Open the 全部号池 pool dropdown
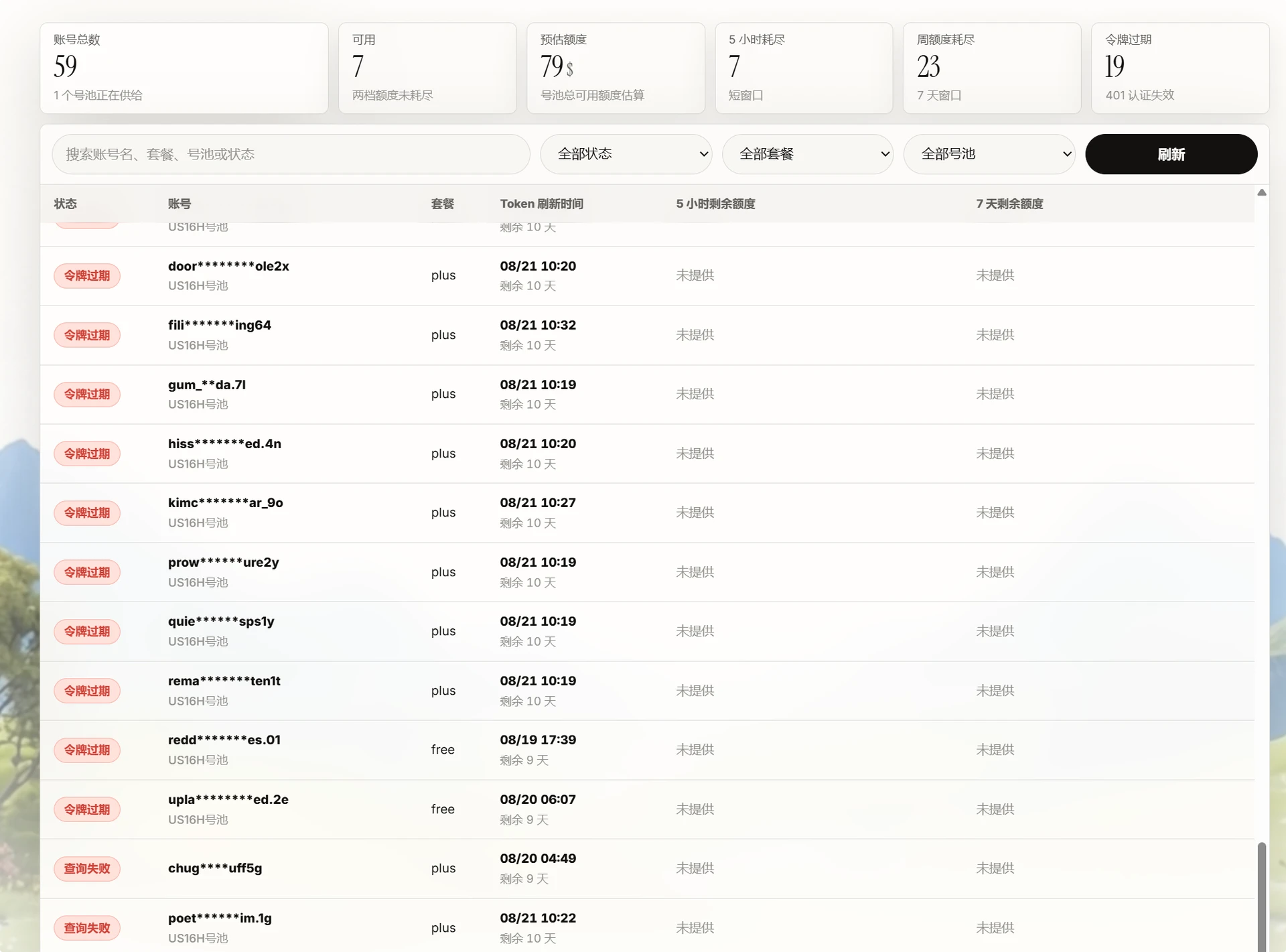This screenshot has width=1286, height=952. tap(989, 154)
